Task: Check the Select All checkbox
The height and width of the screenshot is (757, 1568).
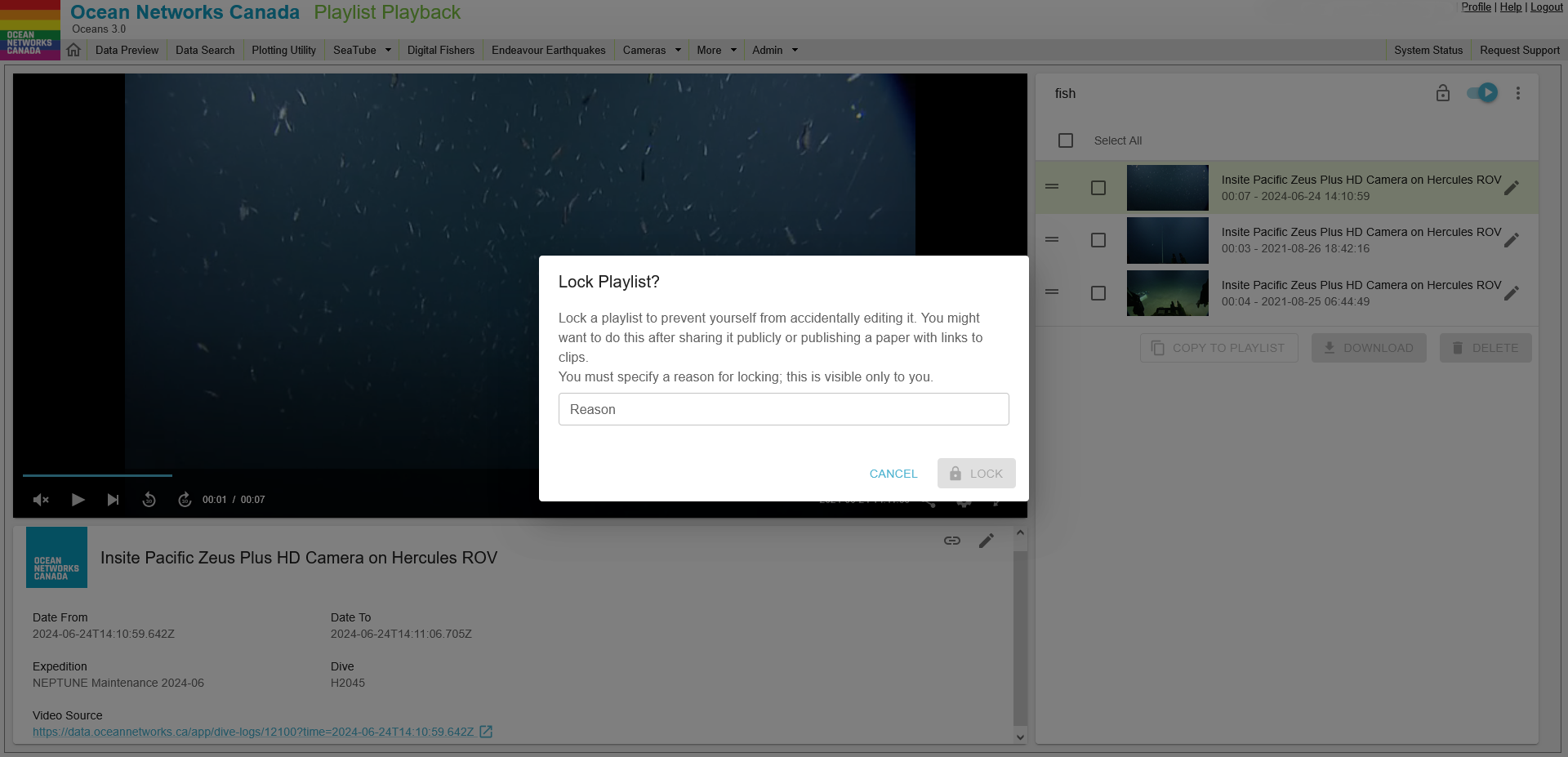Action: tap(1066, 140)
